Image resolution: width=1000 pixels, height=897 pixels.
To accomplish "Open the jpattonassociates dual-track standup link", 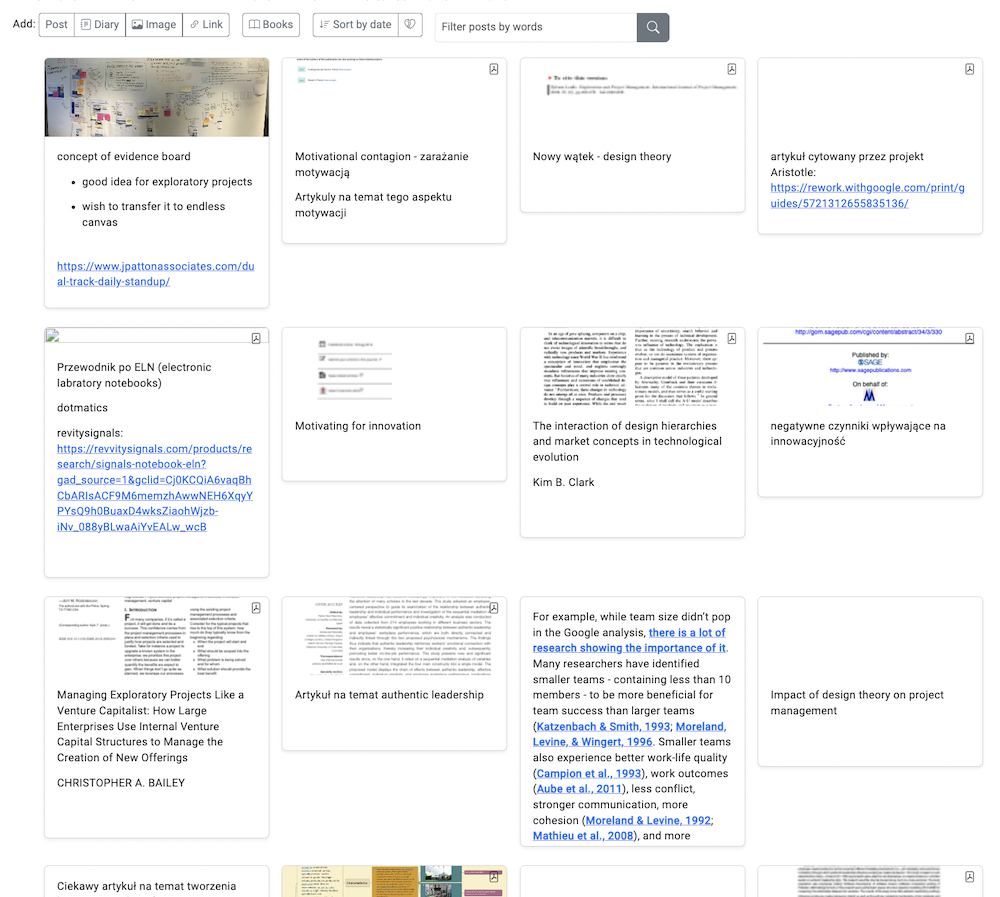I will click(x=156, y=274).
